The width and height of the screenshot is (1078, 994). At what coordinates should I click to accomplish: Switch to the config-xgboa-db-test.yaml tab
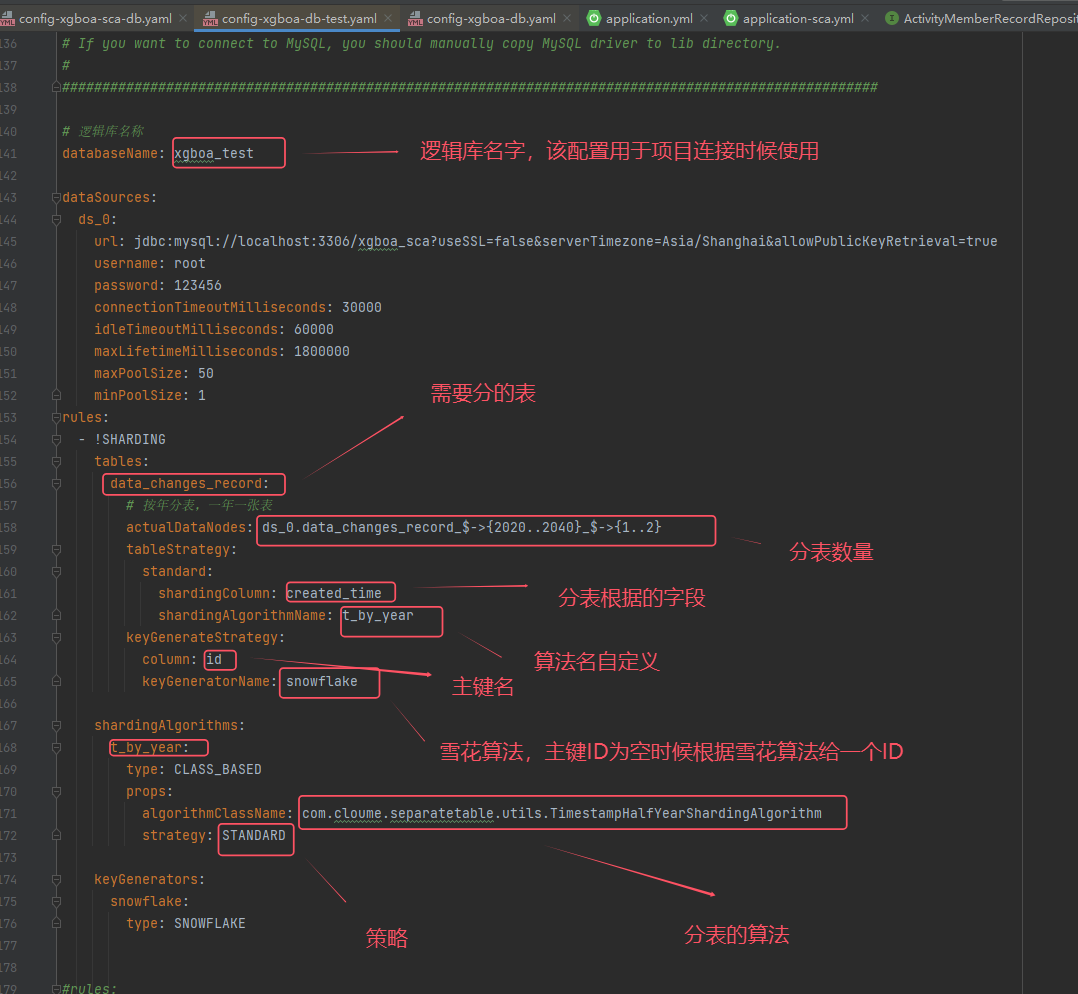point(298,19)
